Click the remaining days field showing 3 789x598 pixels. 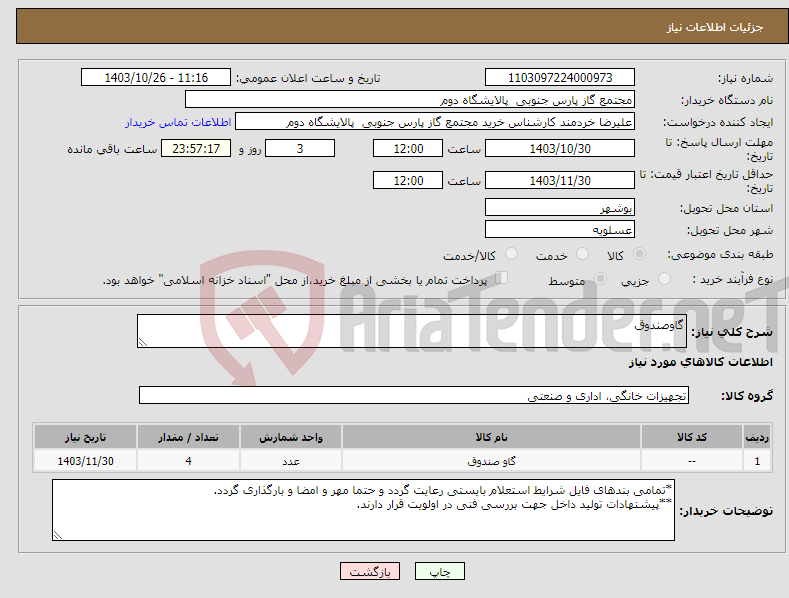[x=300, y=148]
